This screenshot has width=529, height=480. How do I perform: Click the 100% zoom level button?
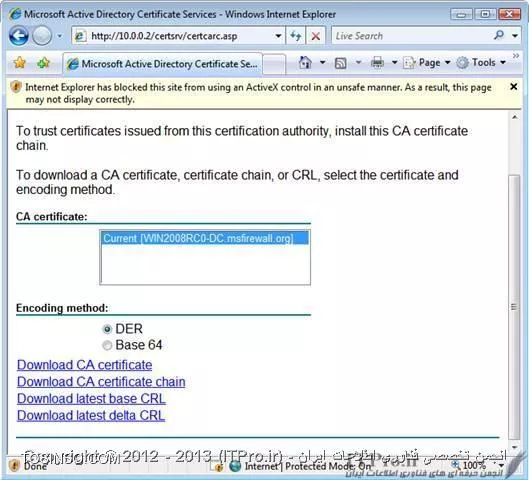[x=470, y=466]
